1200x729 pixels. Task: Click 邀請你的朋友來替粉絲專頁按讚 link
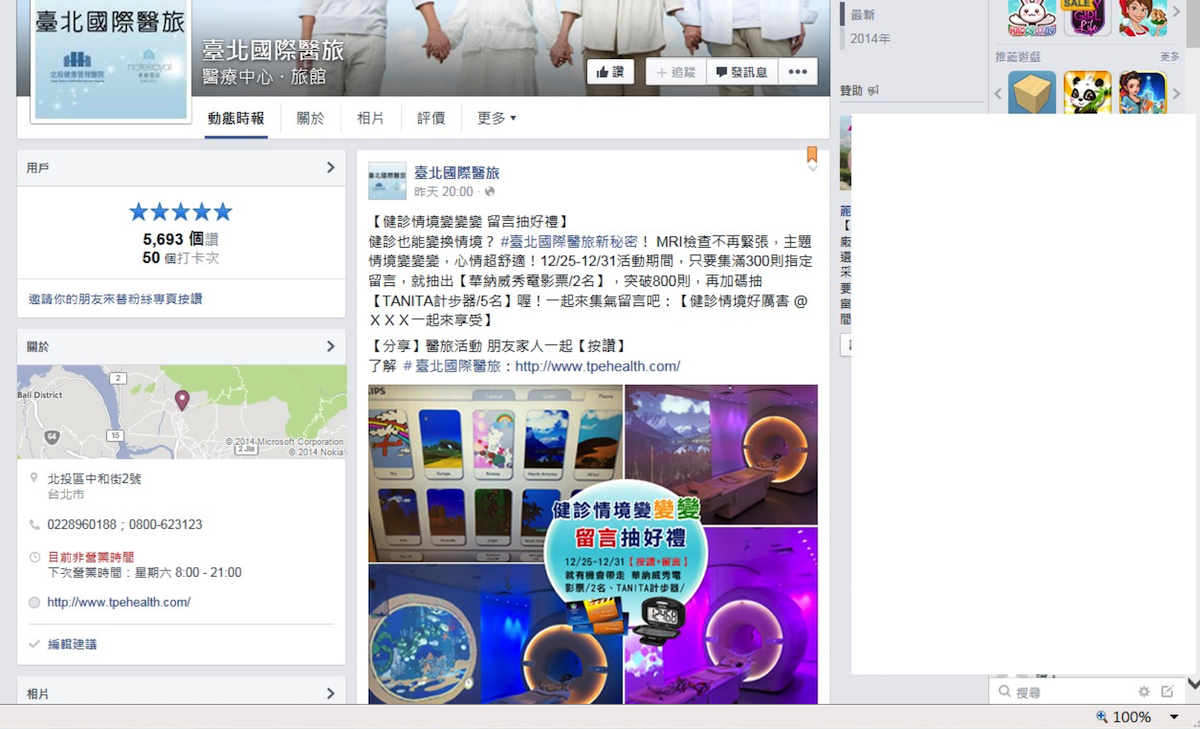click(x=115, y=299)
